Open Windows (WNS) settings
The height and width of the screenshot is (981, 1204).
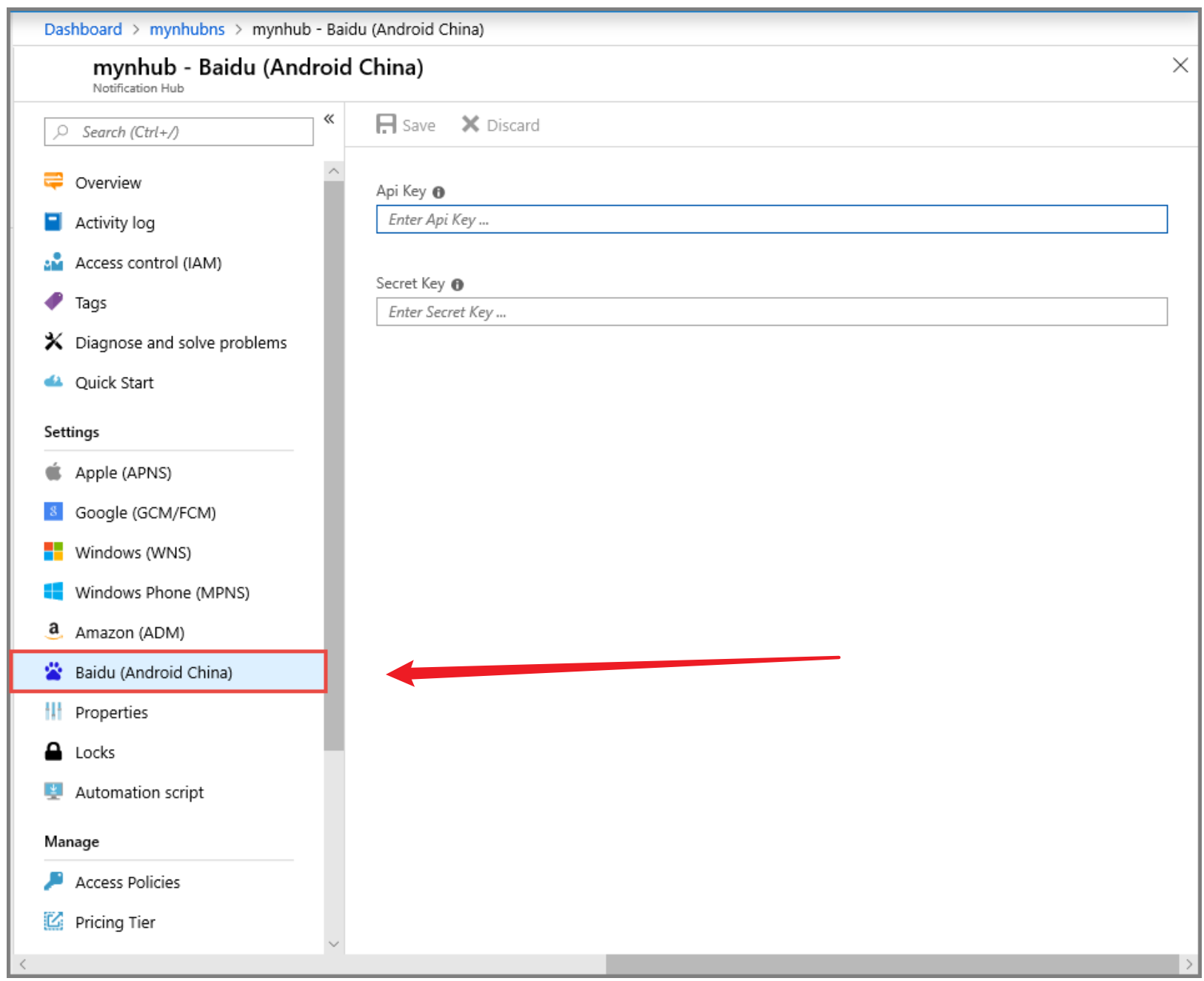(x=133, y=553)
